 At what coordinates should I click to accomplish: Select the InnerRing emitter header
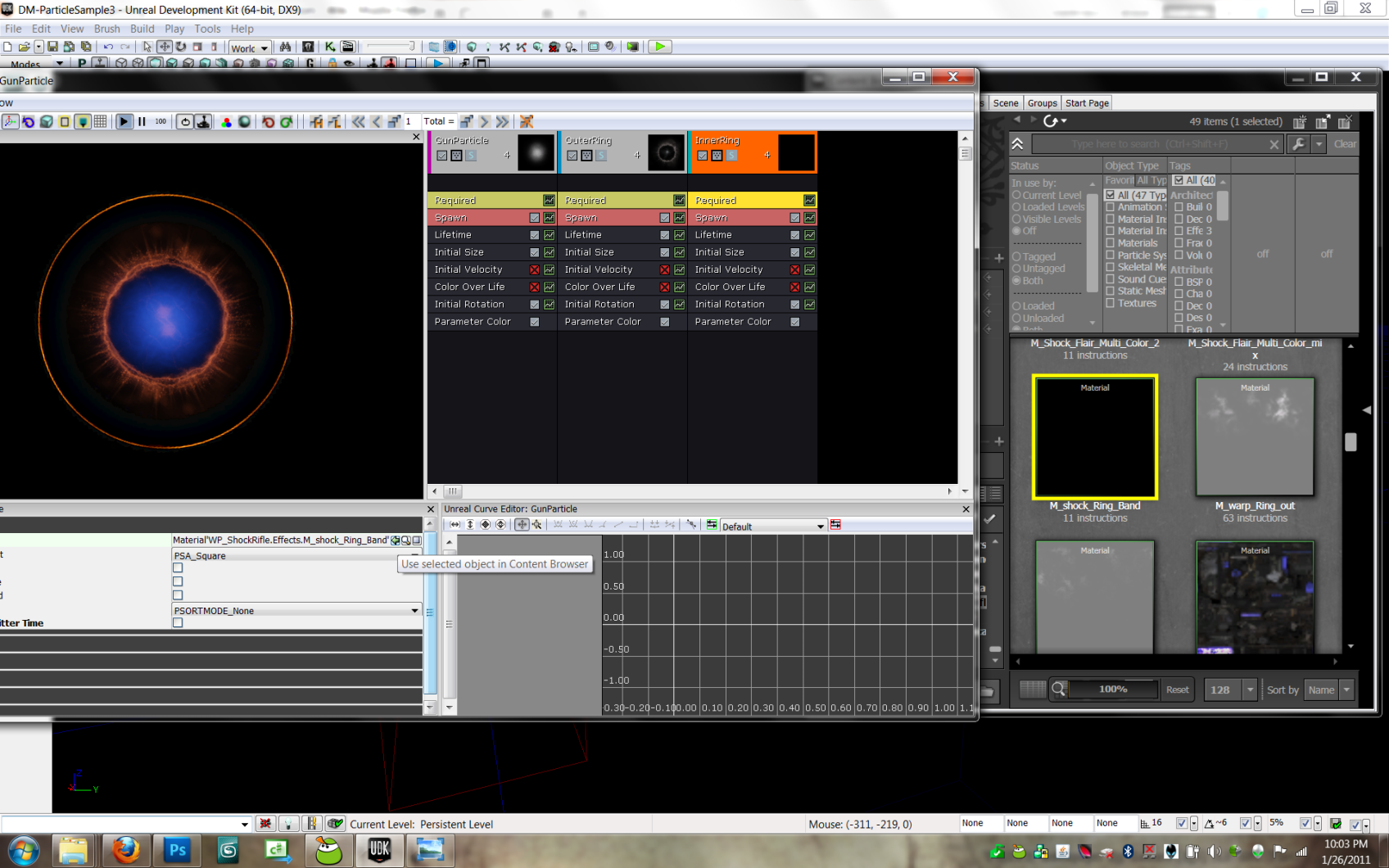pos(753,152)
